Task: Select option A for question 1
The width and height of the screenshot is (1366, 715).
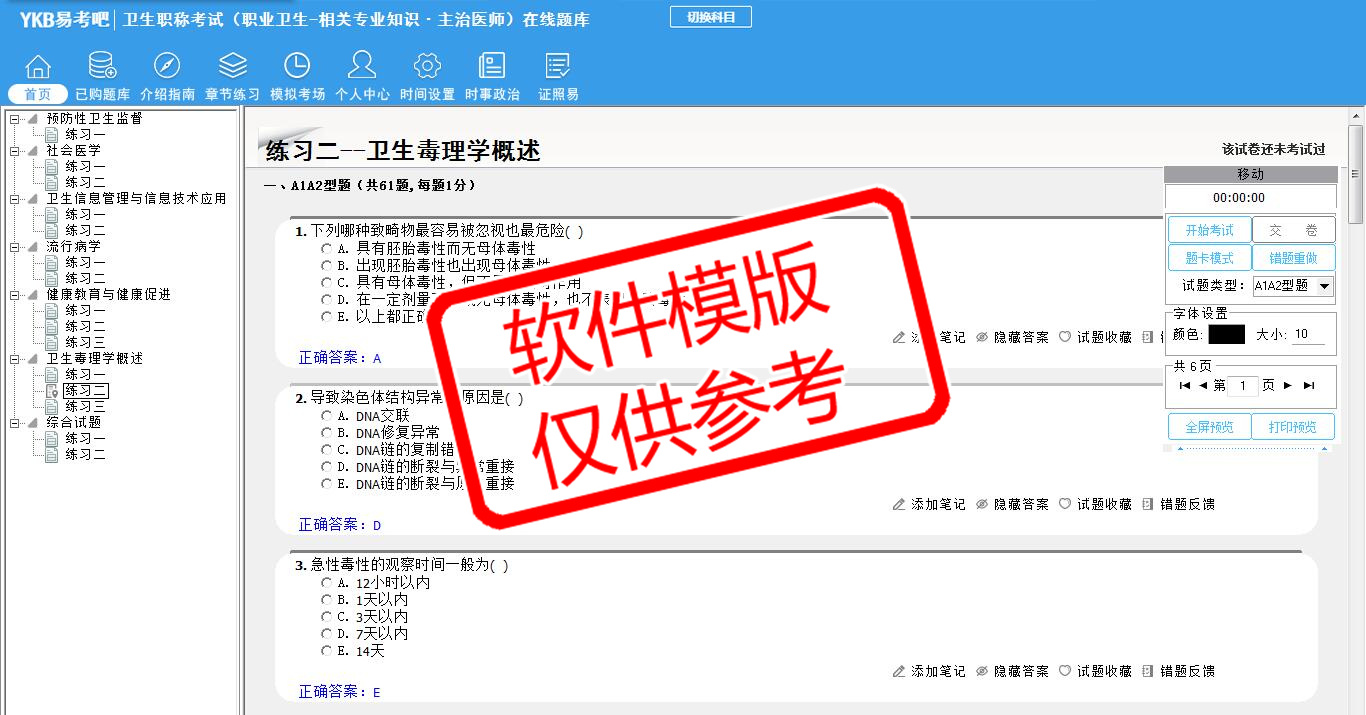Action: coord(326,248)
